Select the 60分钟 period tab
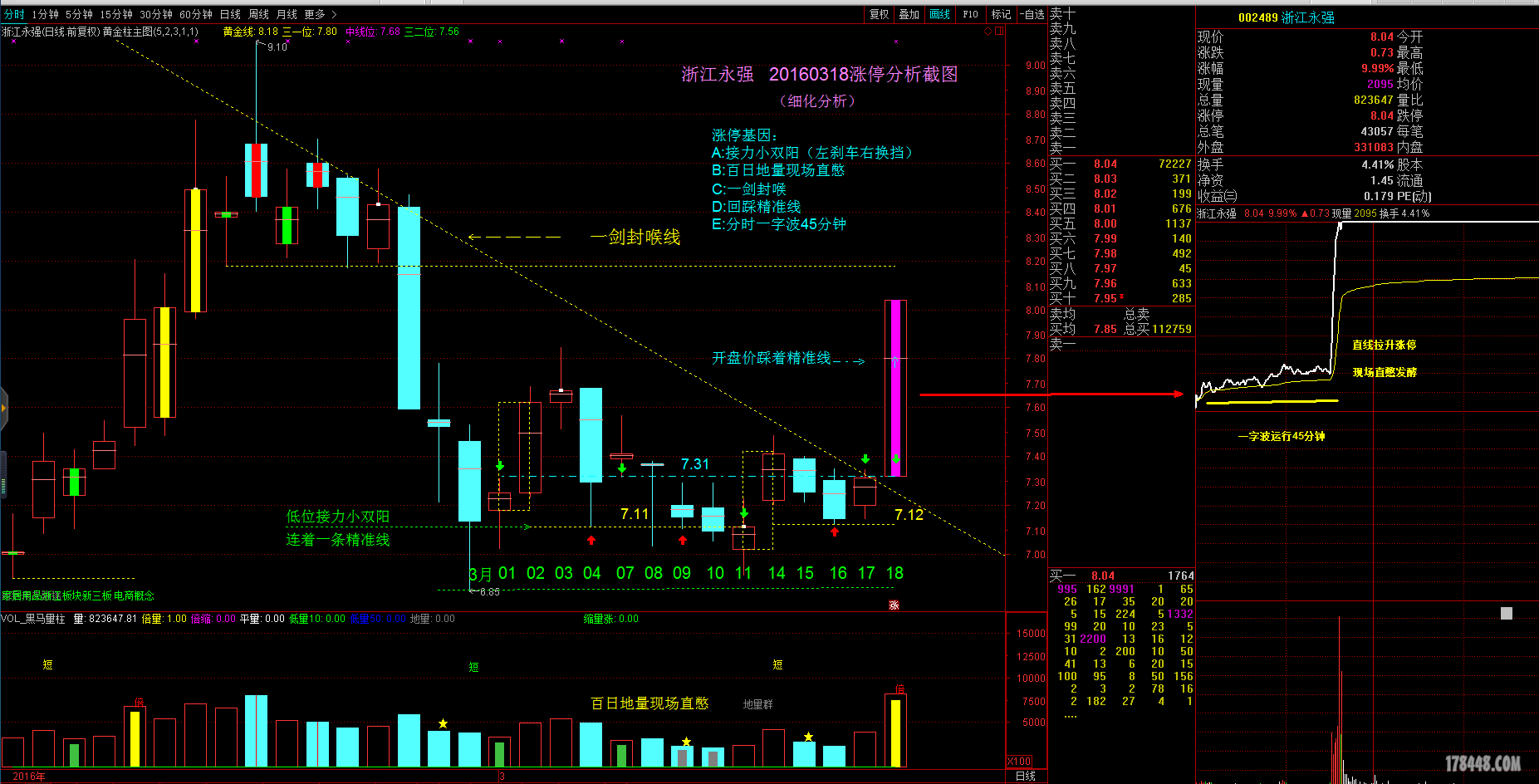Screen dimensions: 1539x784 point(196,14)
